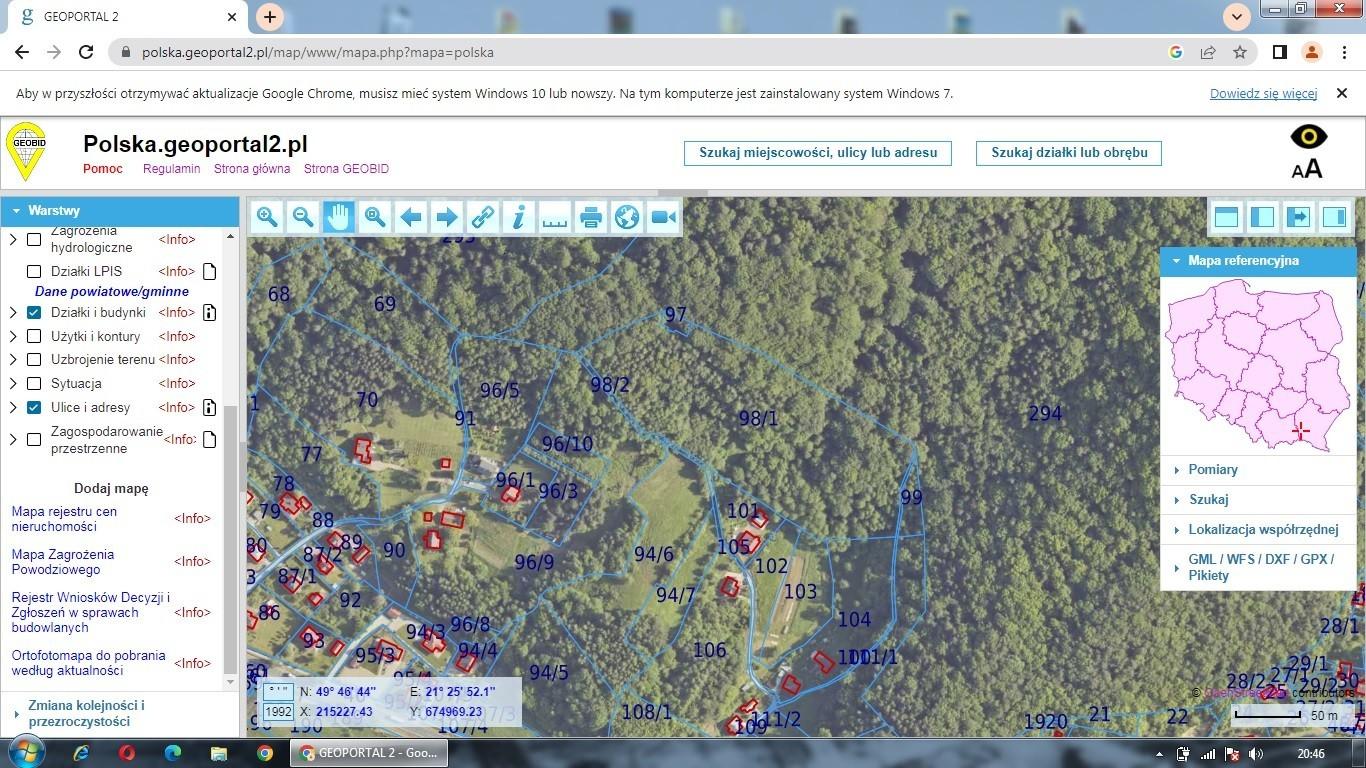This screenshot has width=1366, height=768.
Task: Check the Uzbrojenie terenu layer
Action: [x=34, y=359]
